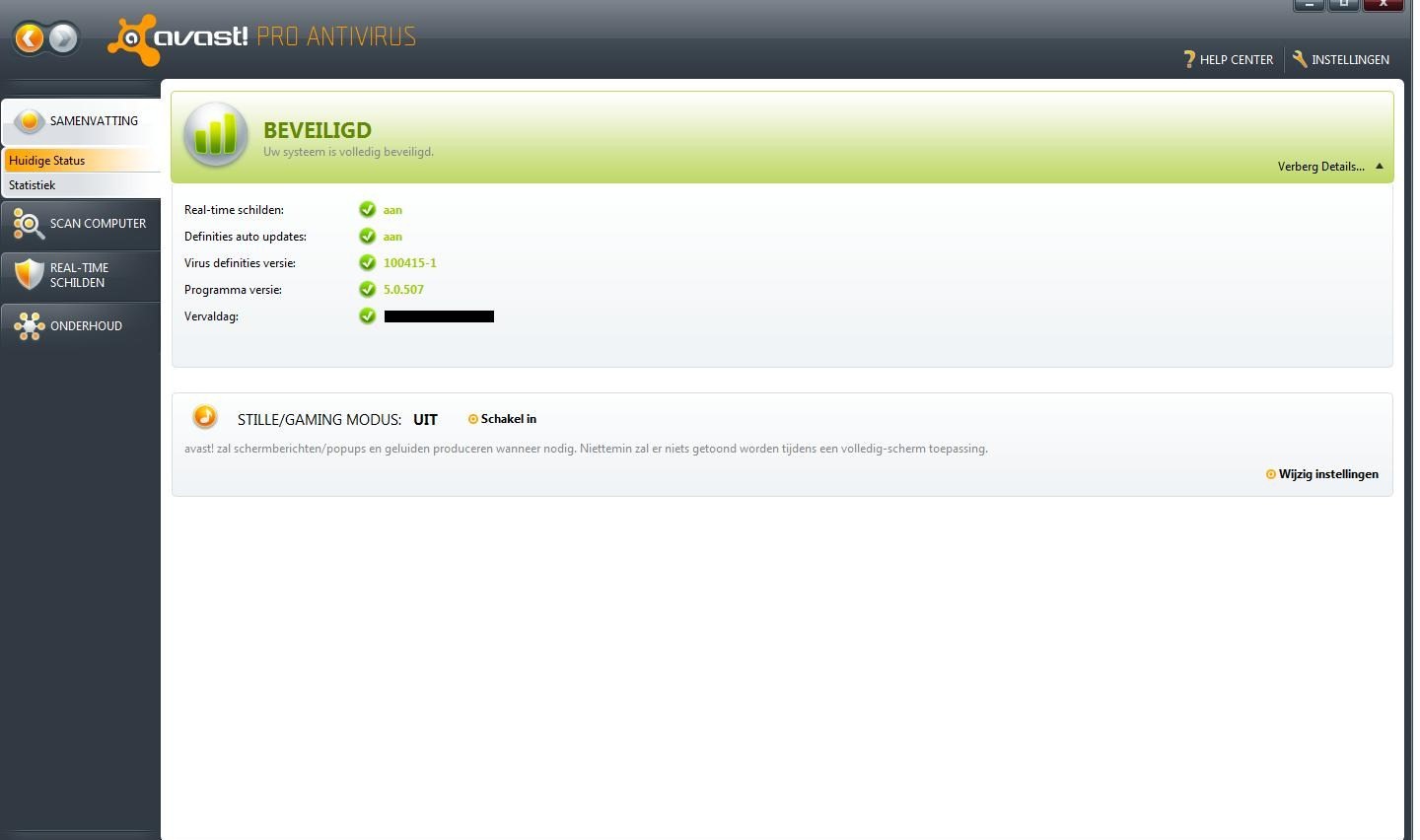Open Wijzig instellingen link

tap(1322, 474)
